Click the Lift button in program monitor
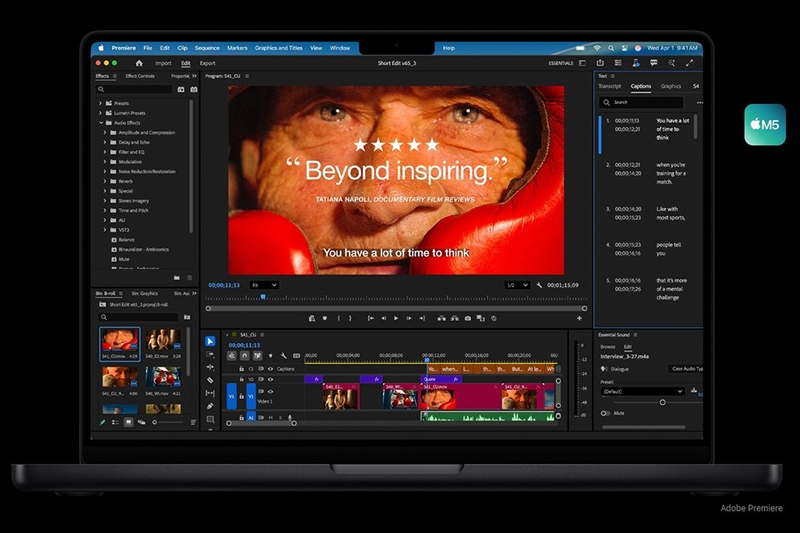This screenshot has height=533, width=800. pyautogui.click(x=441, y=318)
